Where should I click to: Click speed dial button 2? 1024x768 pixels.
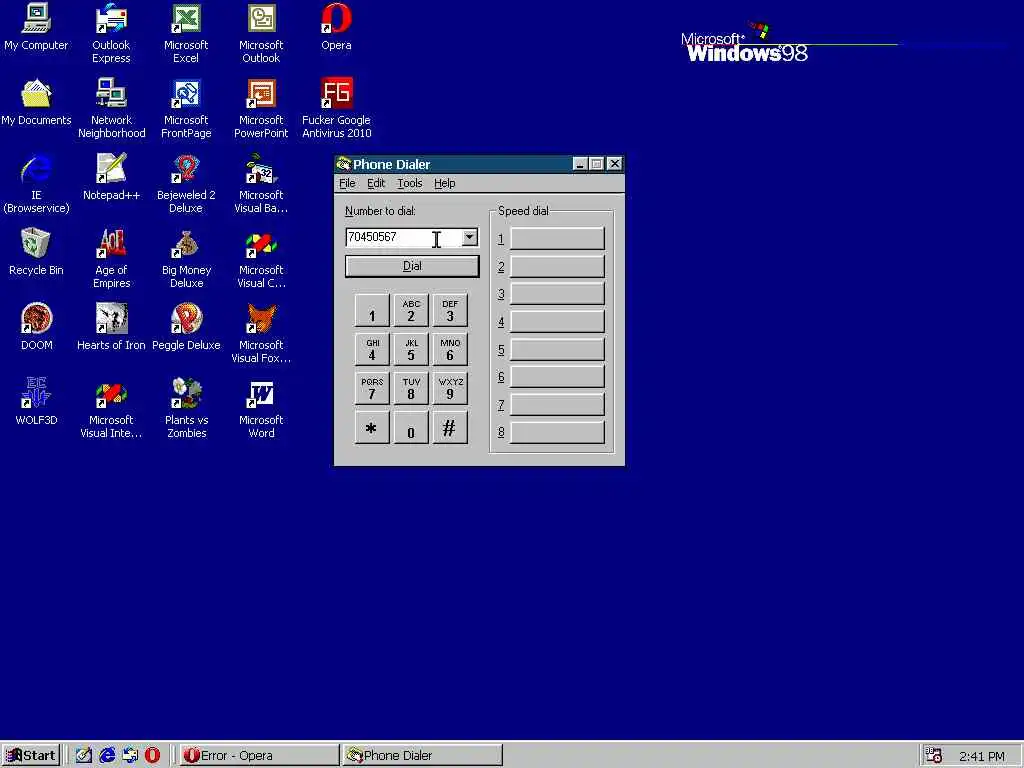pos(557,266)
